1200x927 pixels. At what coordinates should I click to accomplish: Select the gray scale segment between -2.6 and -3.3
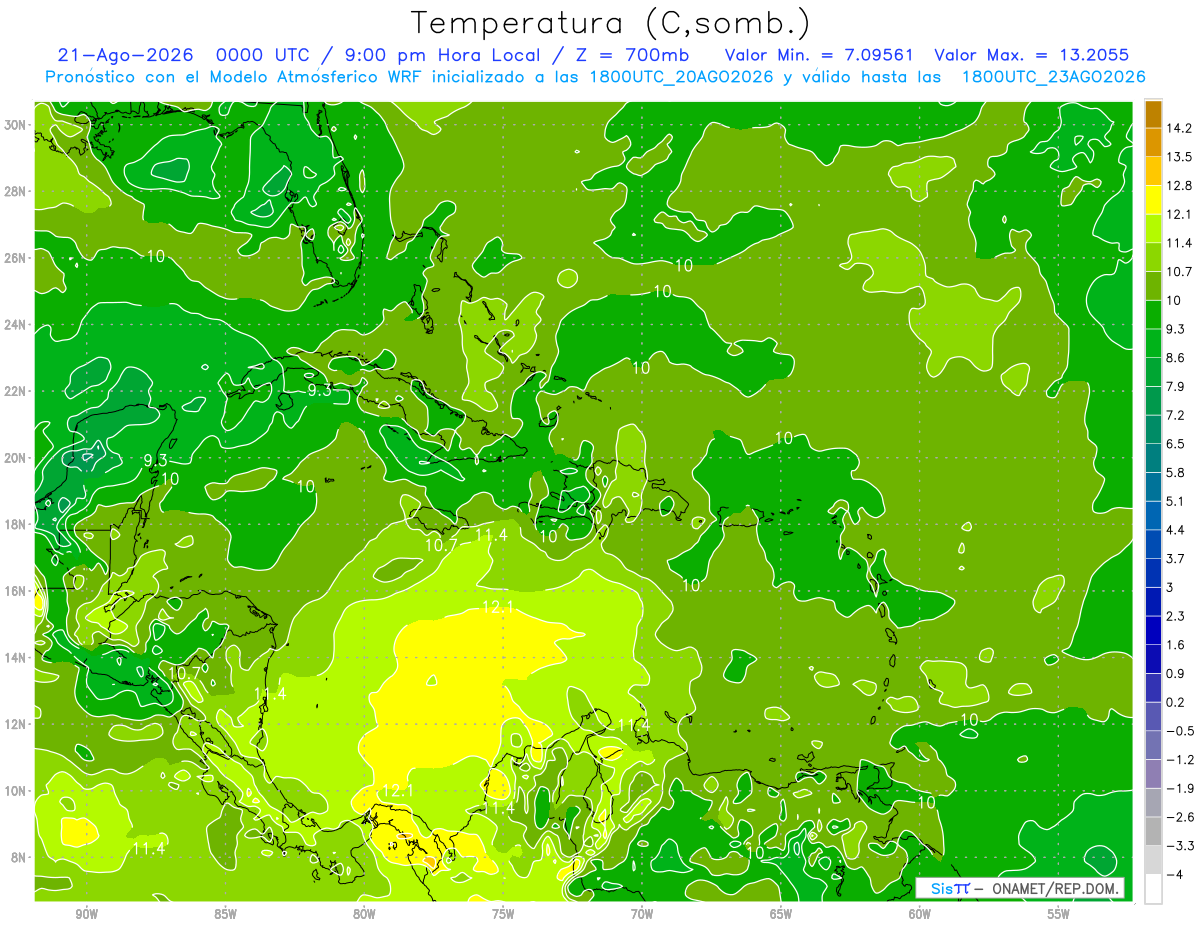(x=1153, y=831)
